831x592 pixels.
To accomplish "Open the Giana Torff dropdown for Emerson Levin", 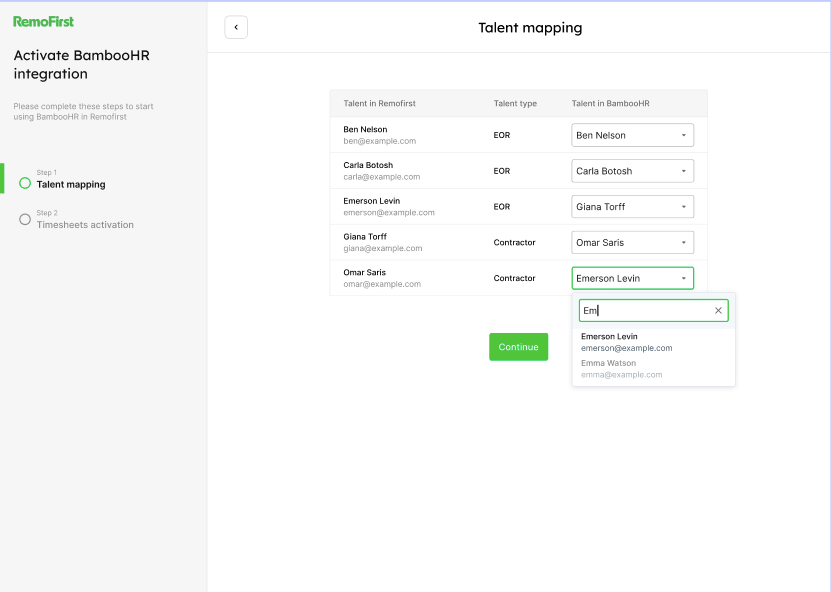I will [x=632, y=207].
